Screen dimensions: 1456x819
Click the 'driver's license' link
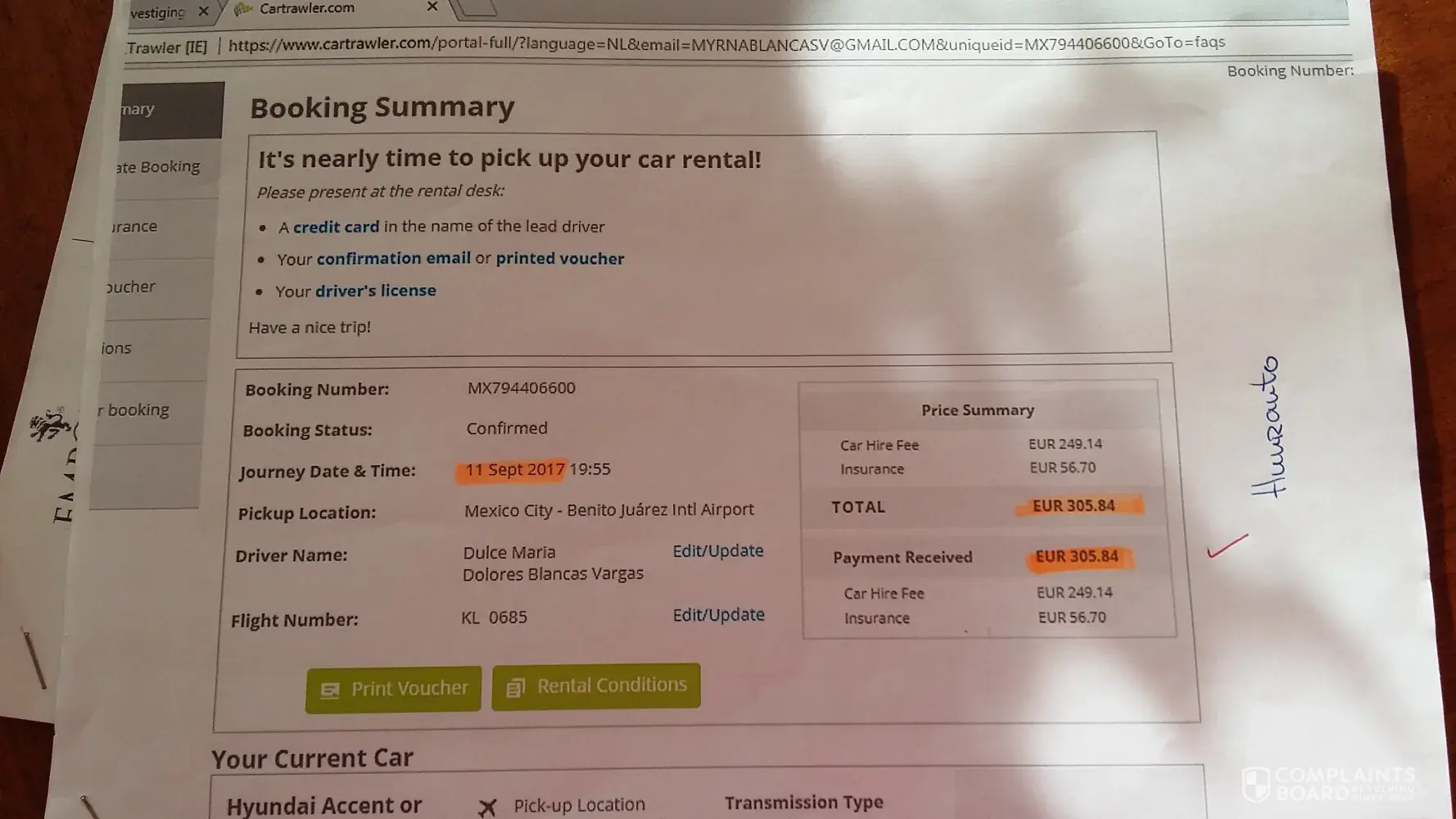point(375,291)
